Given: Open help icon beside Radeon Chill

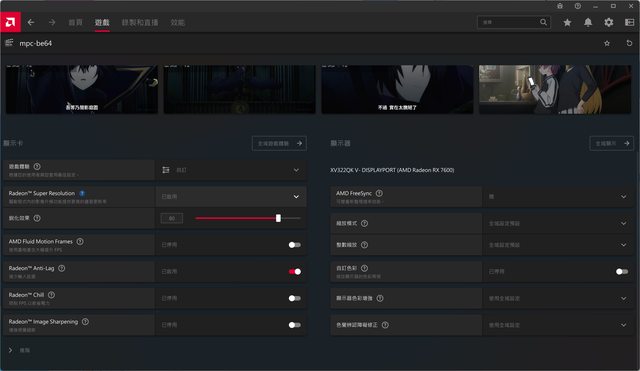Looking at the screenshot, I should (51, 295).
